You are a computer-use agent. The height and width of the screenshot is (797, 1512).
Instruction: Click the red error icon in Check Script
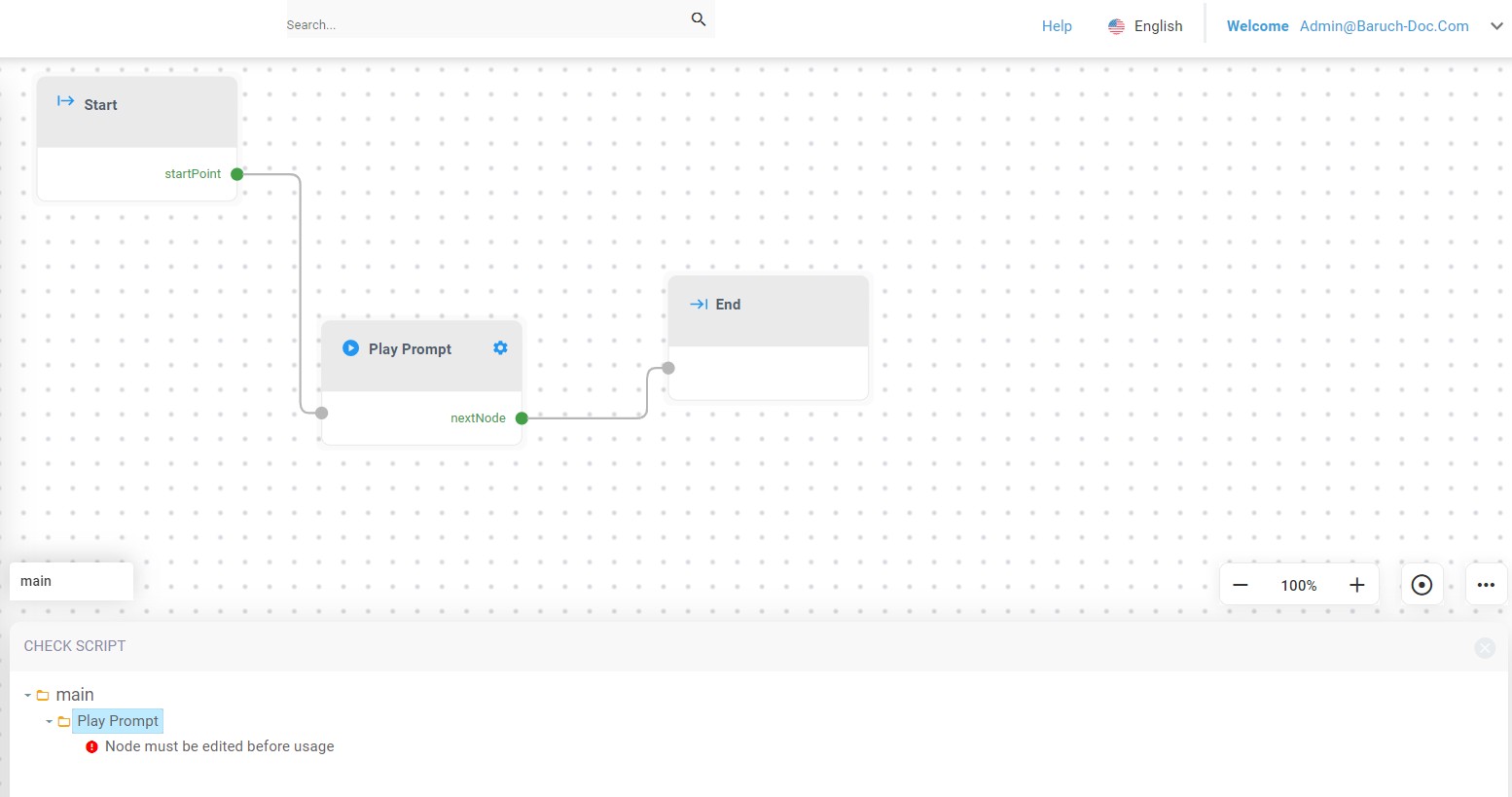click(x=91, y=747)
